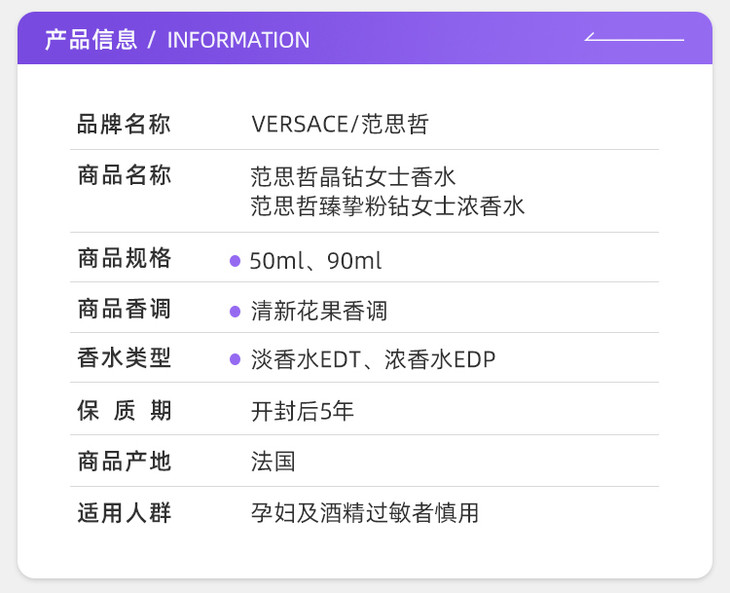Select the VERSACE/范思哲 brand value
730x593 pixels.
pyautogui.click(x=340, y=125)
